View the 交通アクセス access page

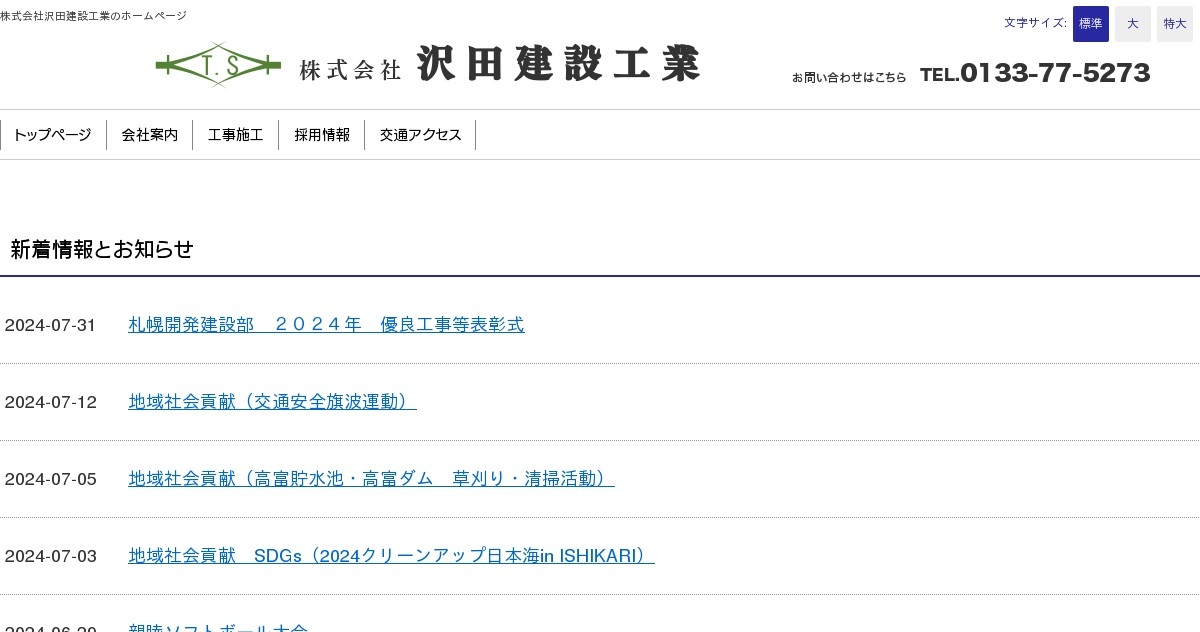(x=420, y=134)
